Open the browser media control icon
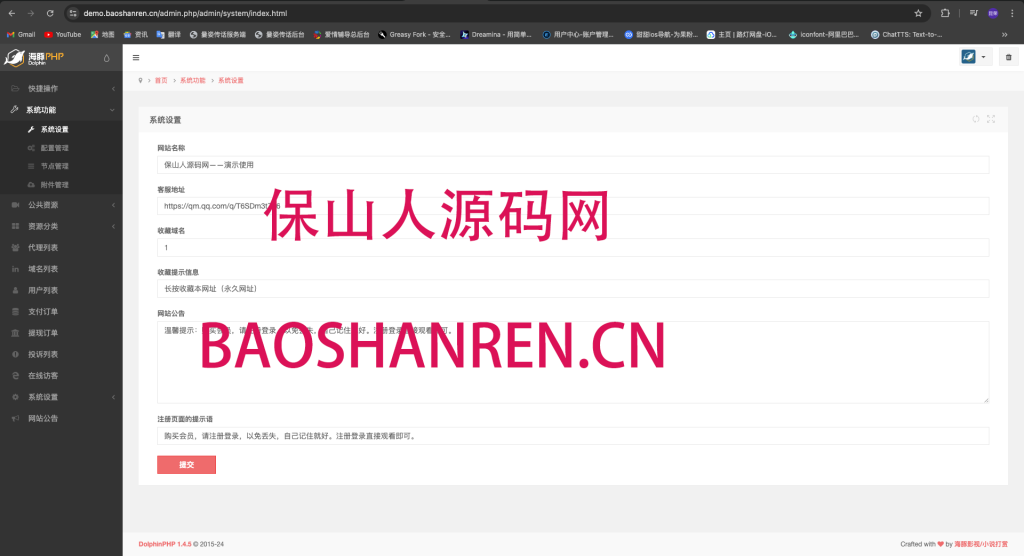The width and height of the screenshot is (1024, 556). click(973, 13)
